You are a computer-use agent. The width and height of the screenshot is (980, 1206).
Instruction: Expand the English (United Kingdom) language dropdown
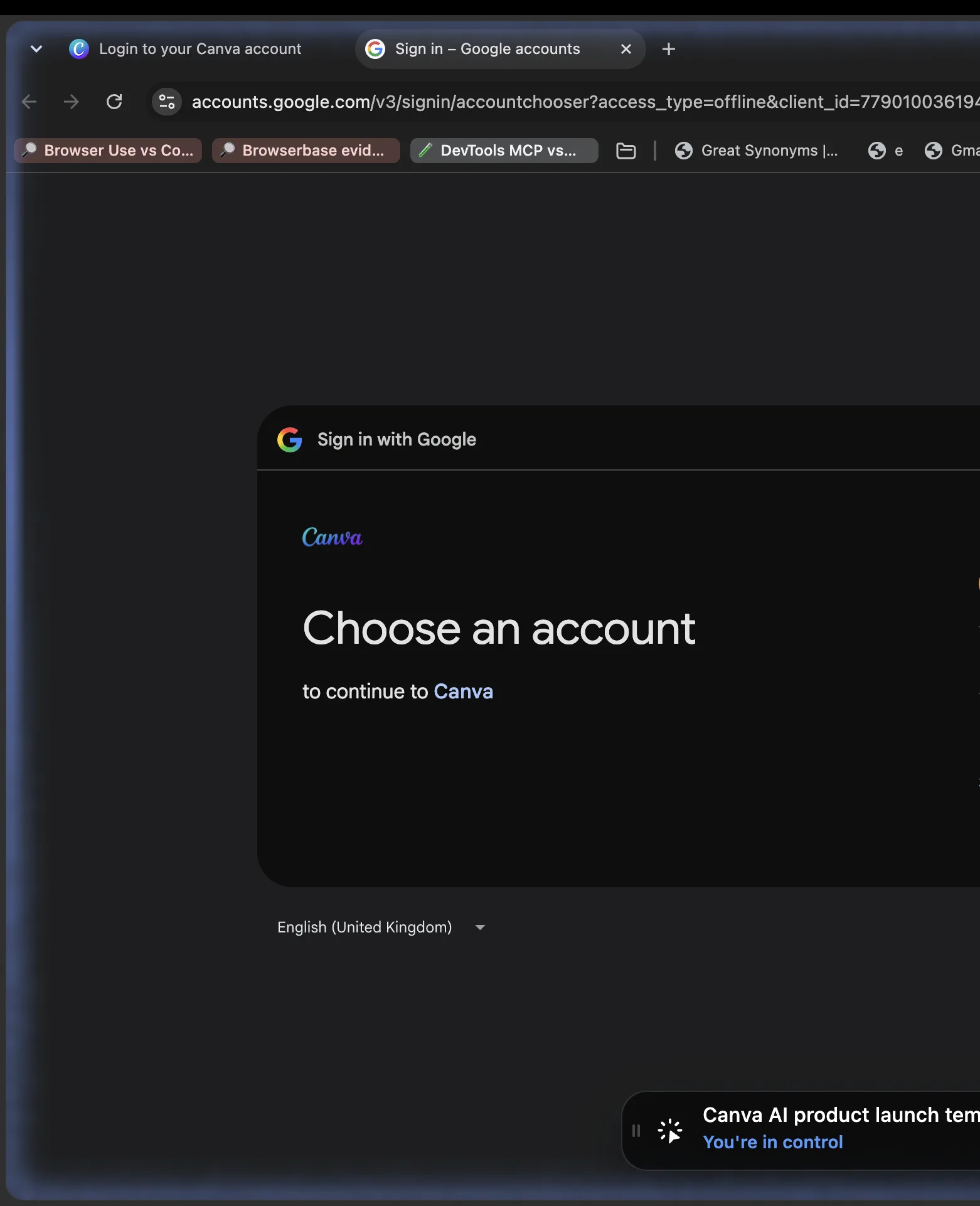(381, 927)
